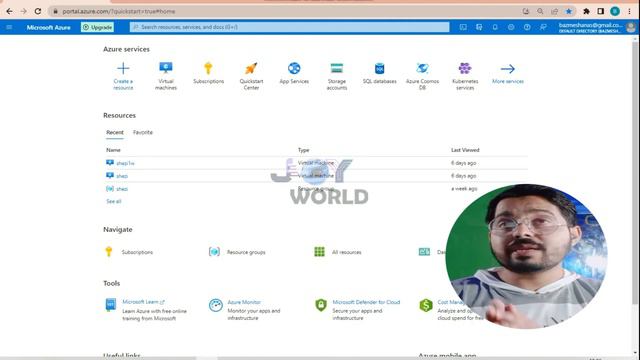Click the Type column header

point(303,150)
